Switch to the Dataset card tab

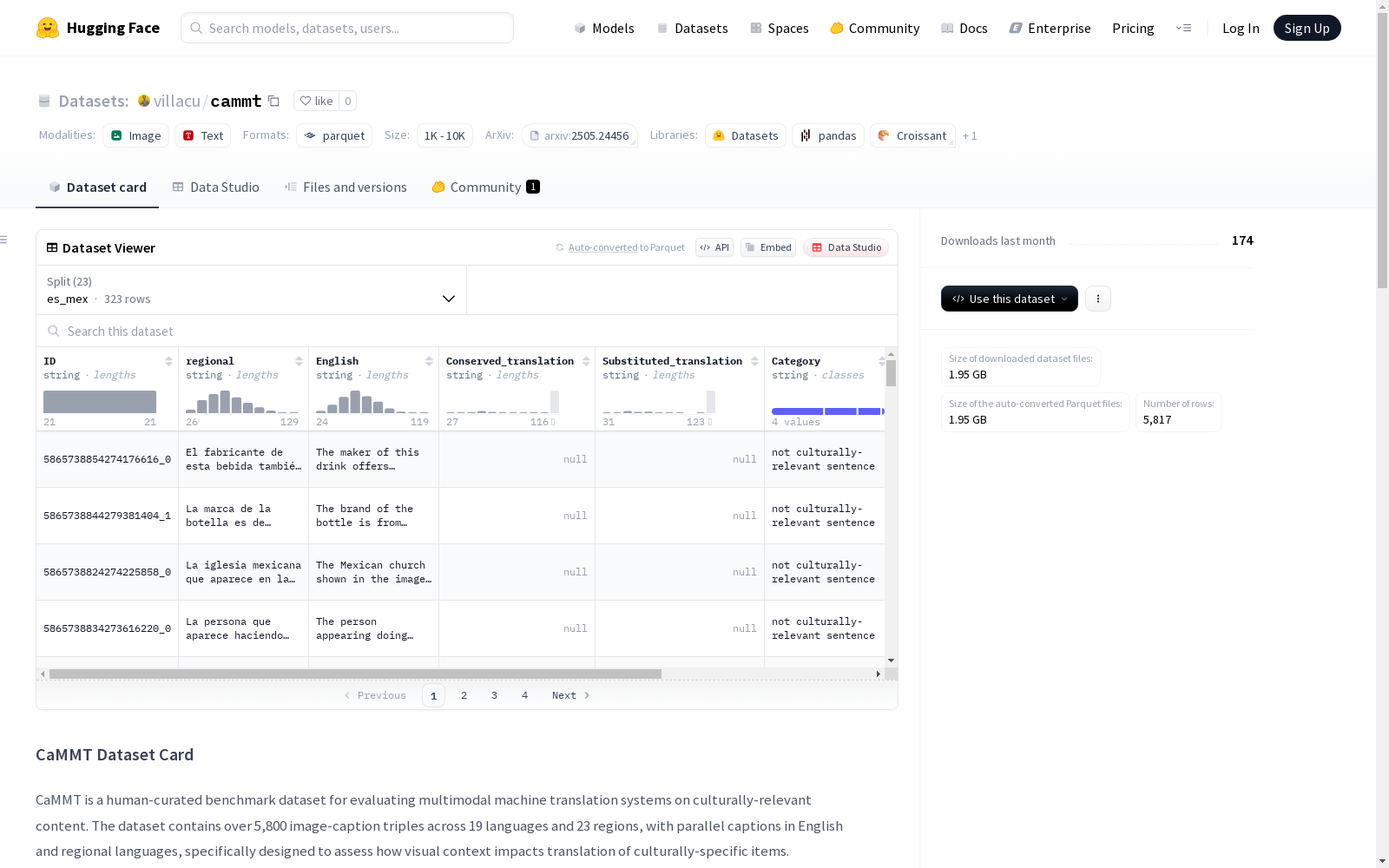click(97, 187)
